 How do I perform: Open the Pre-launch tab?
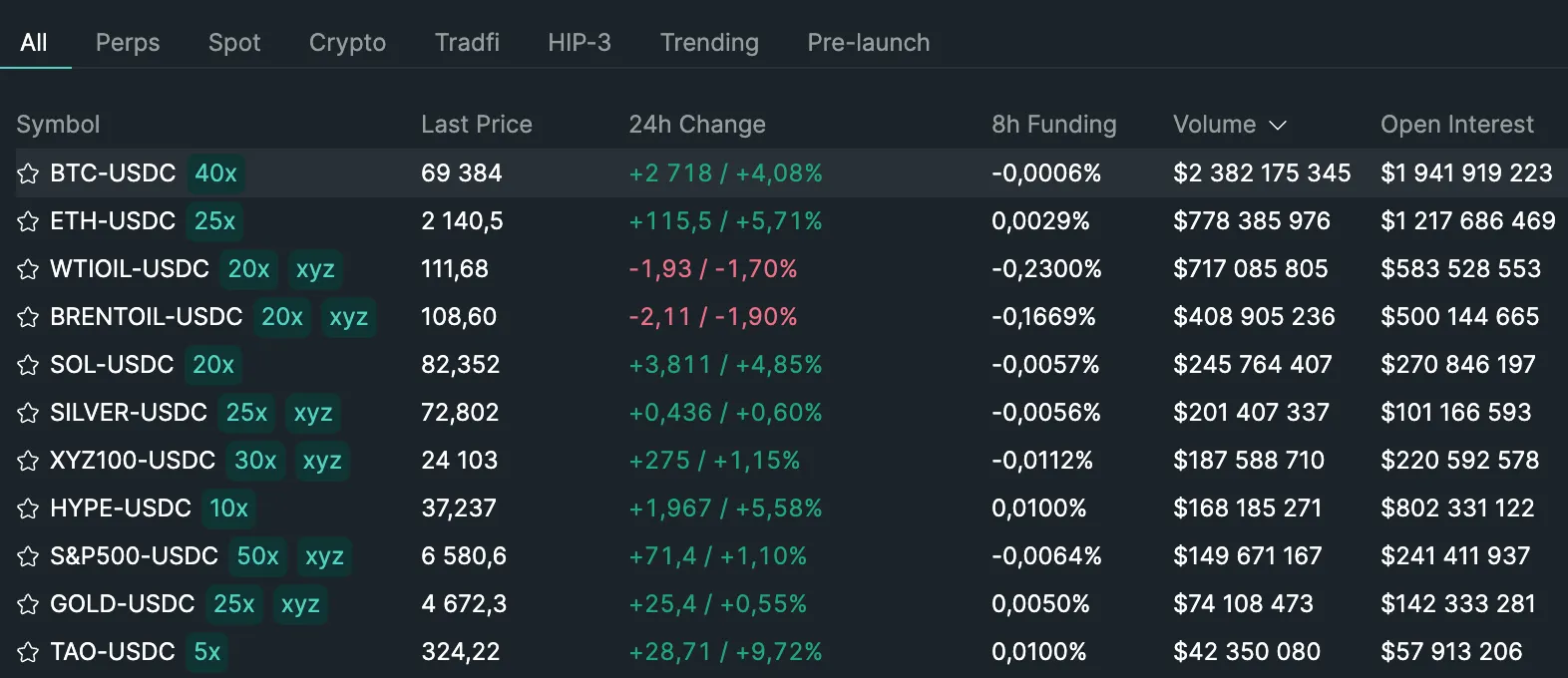868,43
